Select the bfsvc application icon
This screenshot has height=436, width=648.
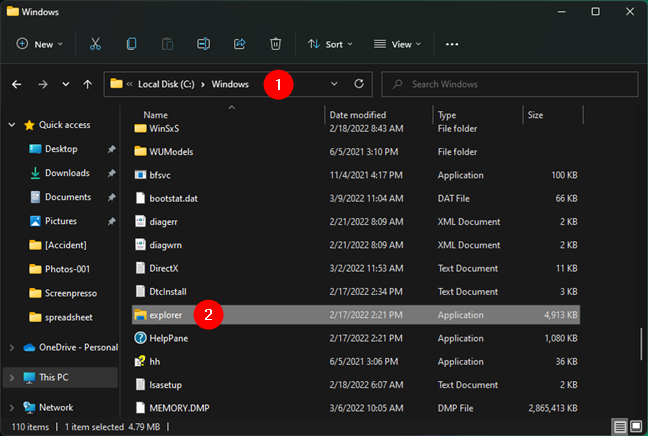point(141,175)
